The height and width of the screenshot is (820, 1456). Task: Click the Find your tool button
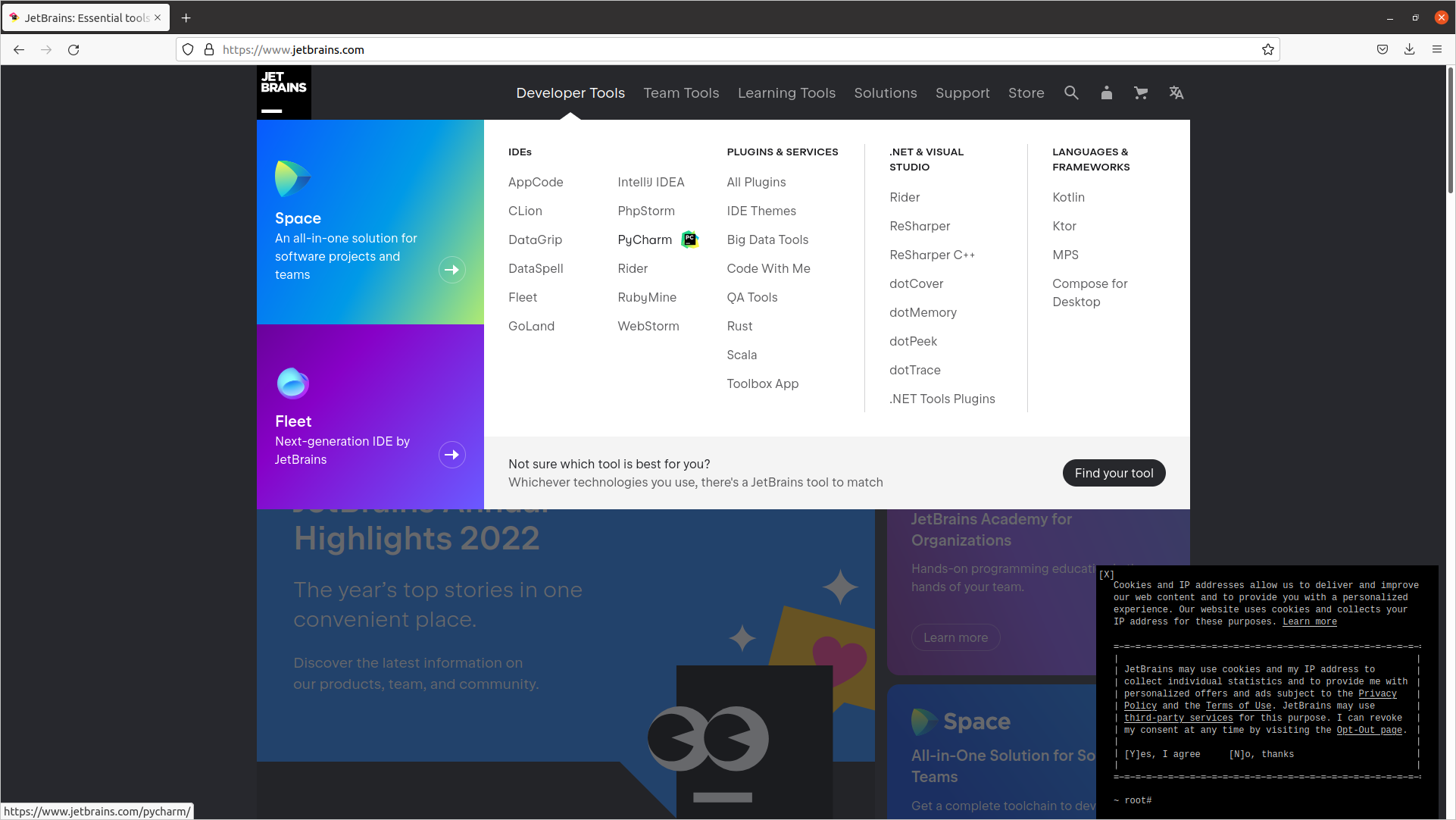click(x=1113, y=472)
